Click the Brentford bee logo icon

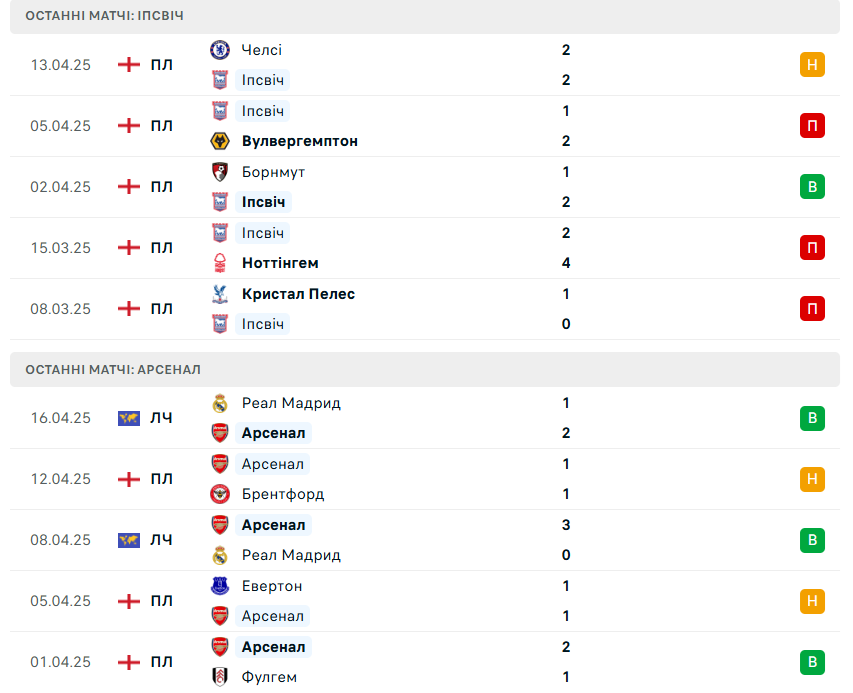click(220, 494)
